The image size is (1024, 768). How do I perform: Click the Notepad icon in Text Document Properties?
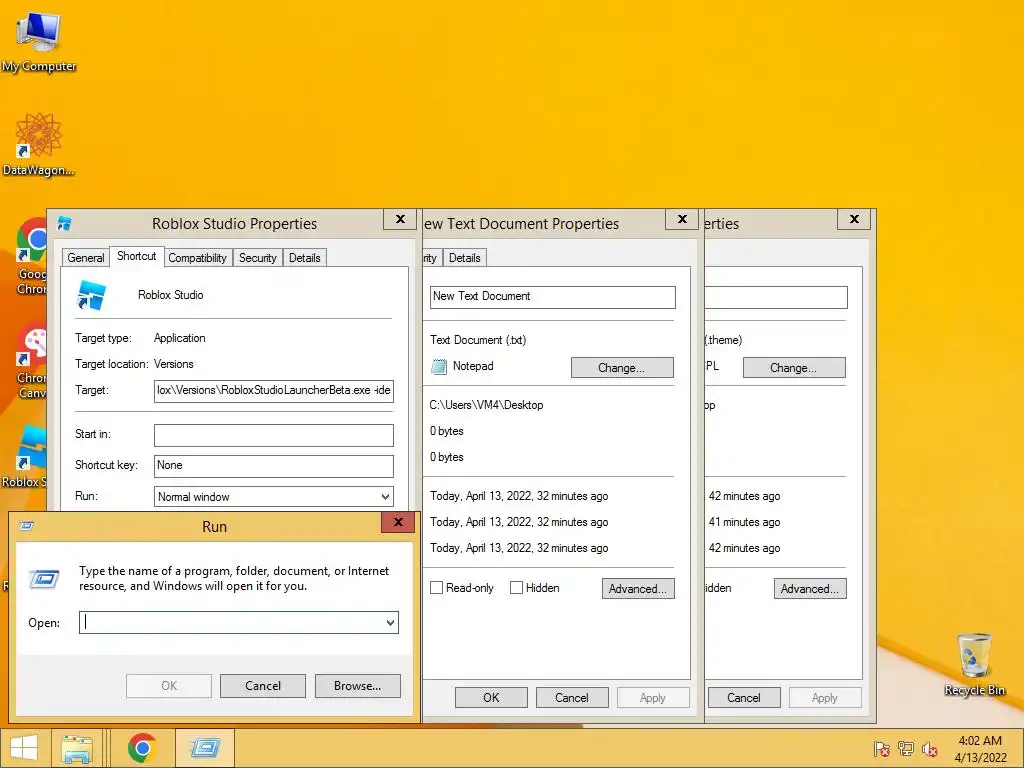coord(439,366)
